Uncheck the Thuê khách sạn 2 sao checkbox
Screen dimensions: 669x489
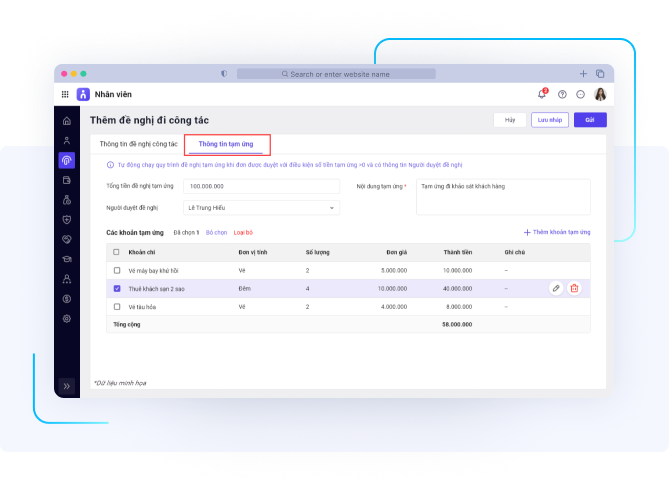(x=117, y=288)
